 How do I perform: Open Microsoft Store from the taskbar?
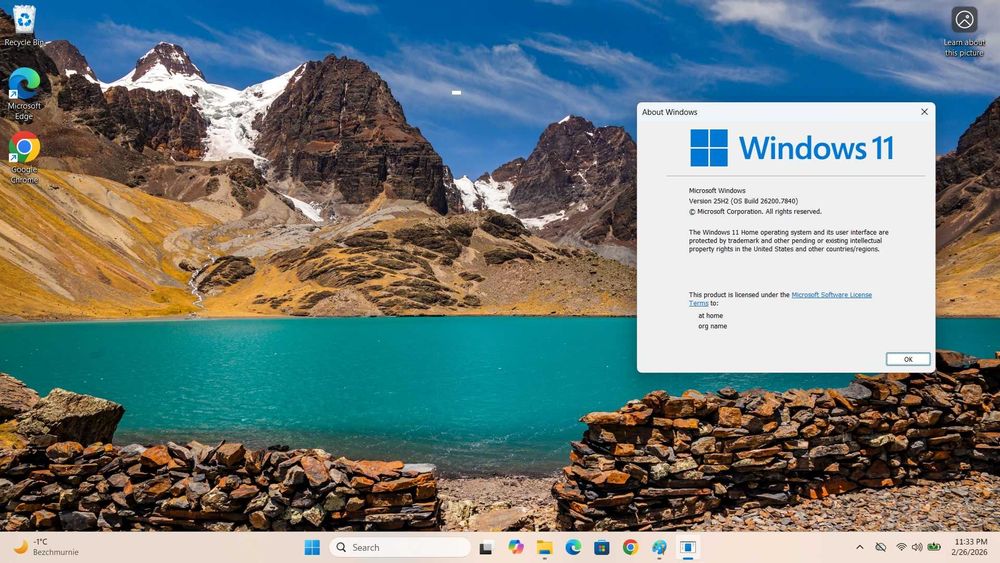coord(601,547)
